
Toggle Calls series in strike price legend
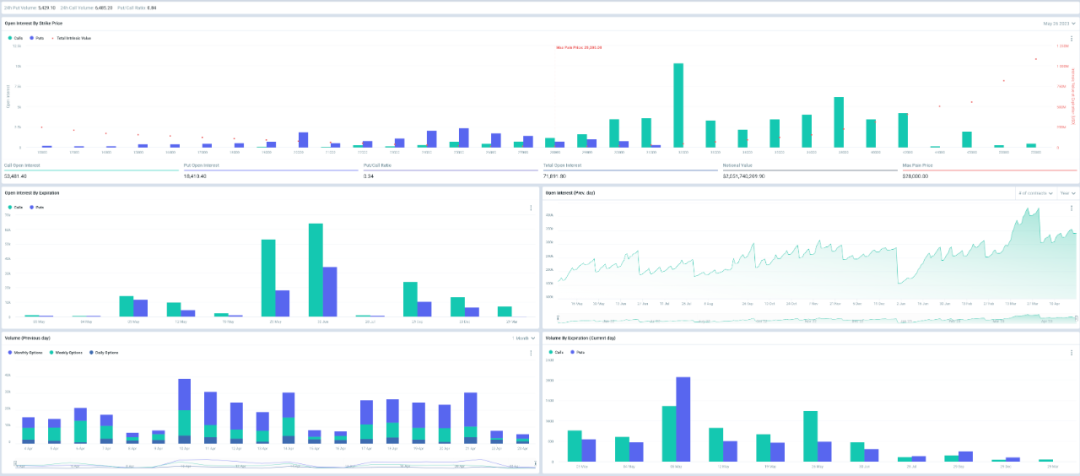click(x=15, y=38)
